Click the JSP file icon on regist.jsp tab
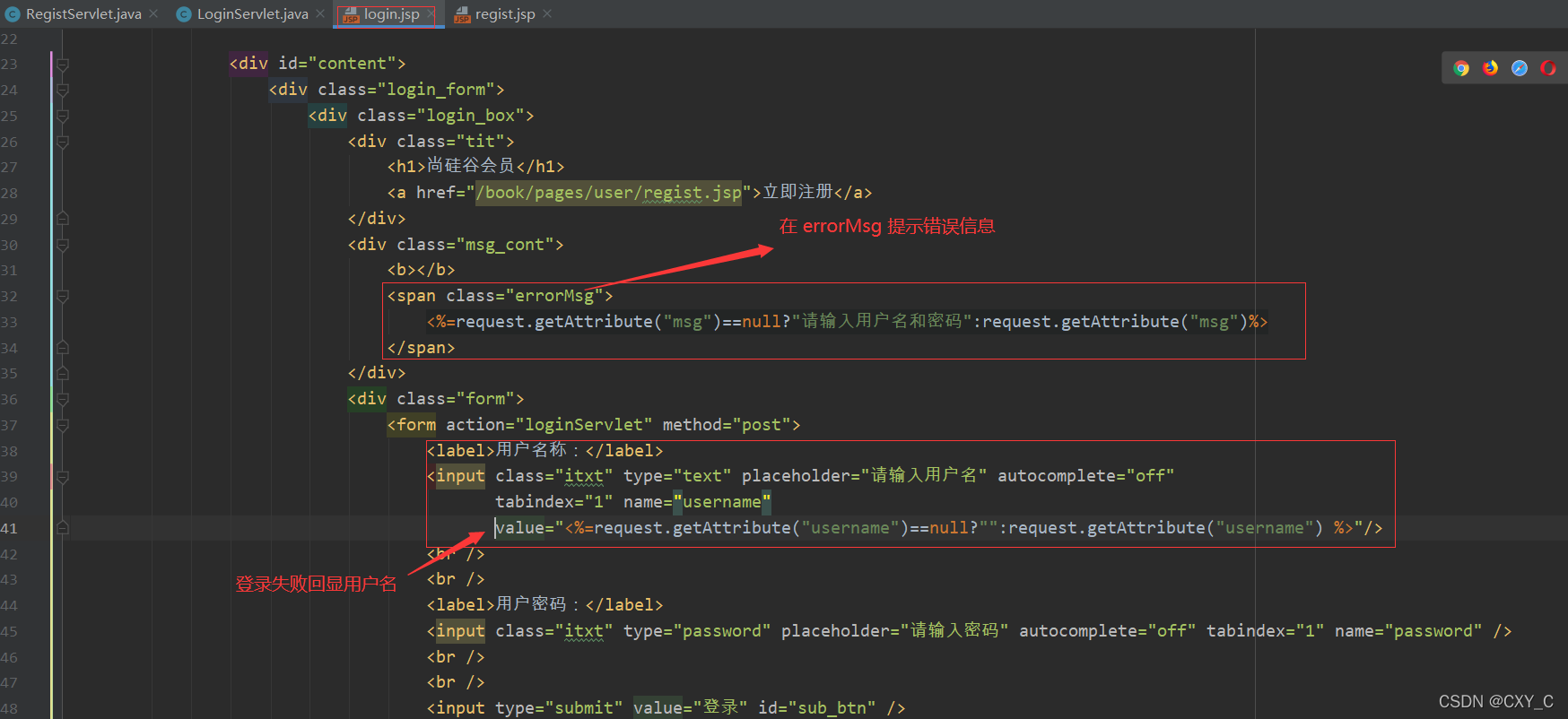This screenshot has height=719, width=1568. (462, 14)
